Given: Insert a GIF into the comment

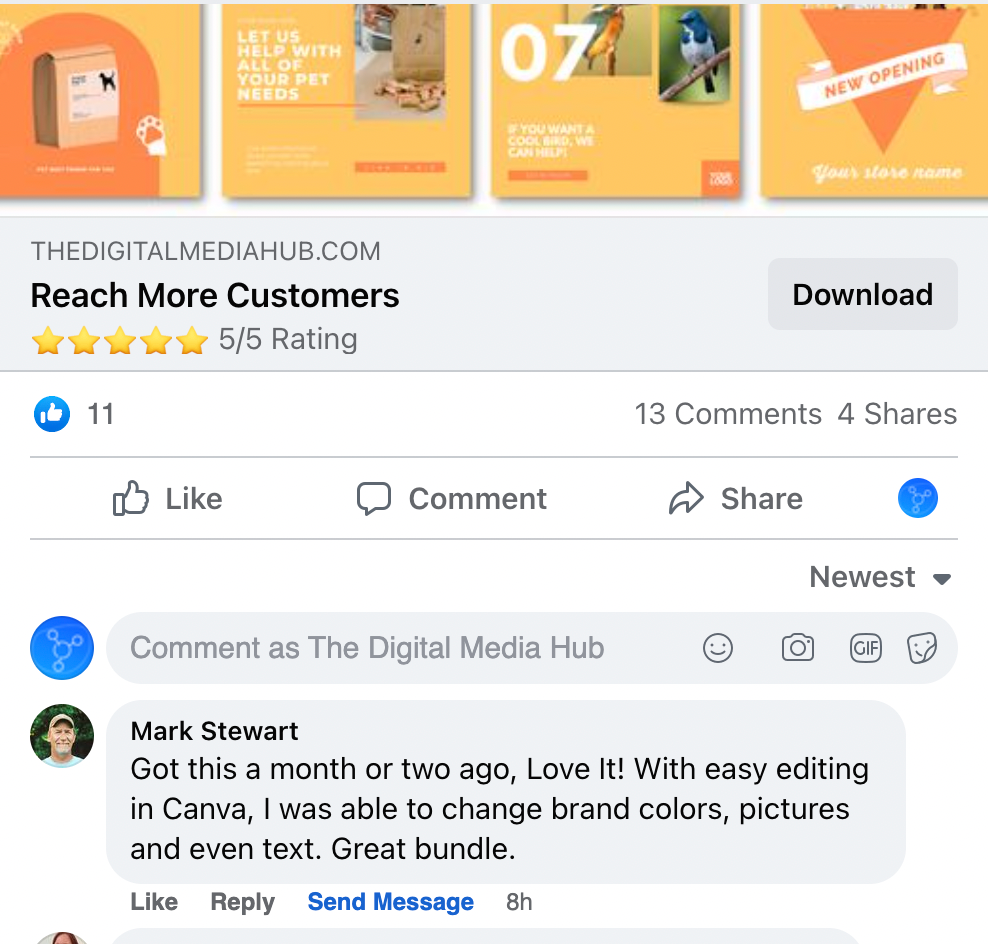Looking at the screenshot, I should coord(866,648).
